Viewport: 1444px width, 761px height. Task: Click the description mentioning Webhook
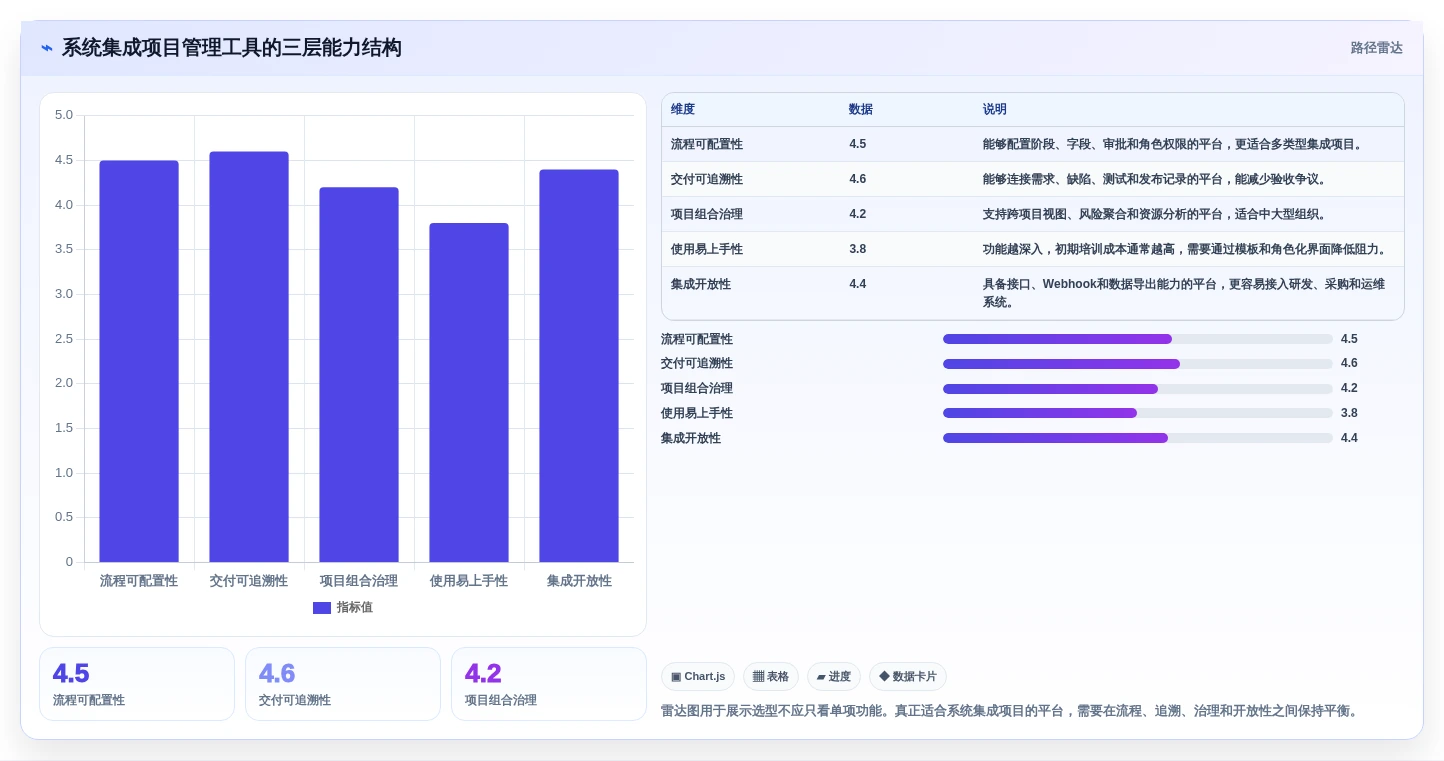1185,293
